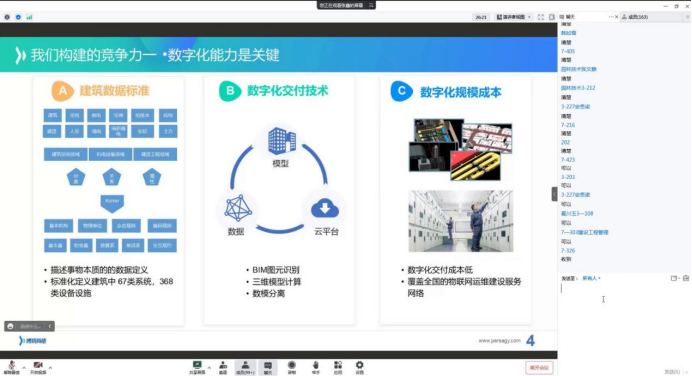Viewport: 692px width, 376px height.
Task: Open the speaker view dropdown at top
Action: 513,17
